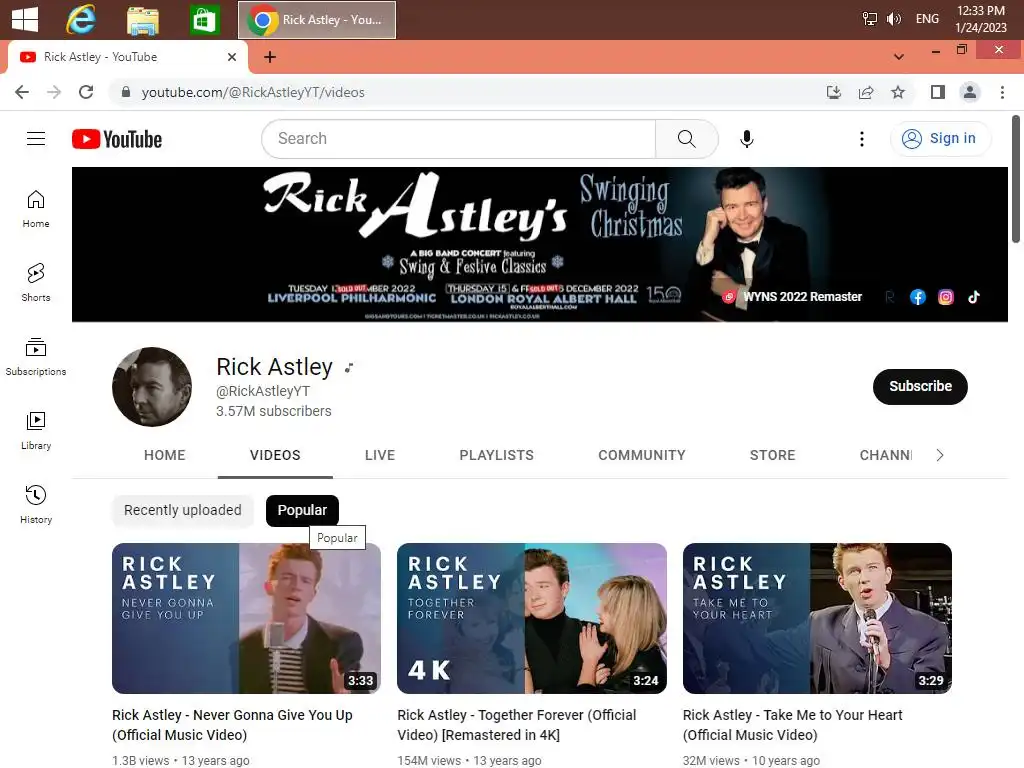Toggle Chrome's side panel icon
The image size is (1024, 768).
(x=938, y=92)
